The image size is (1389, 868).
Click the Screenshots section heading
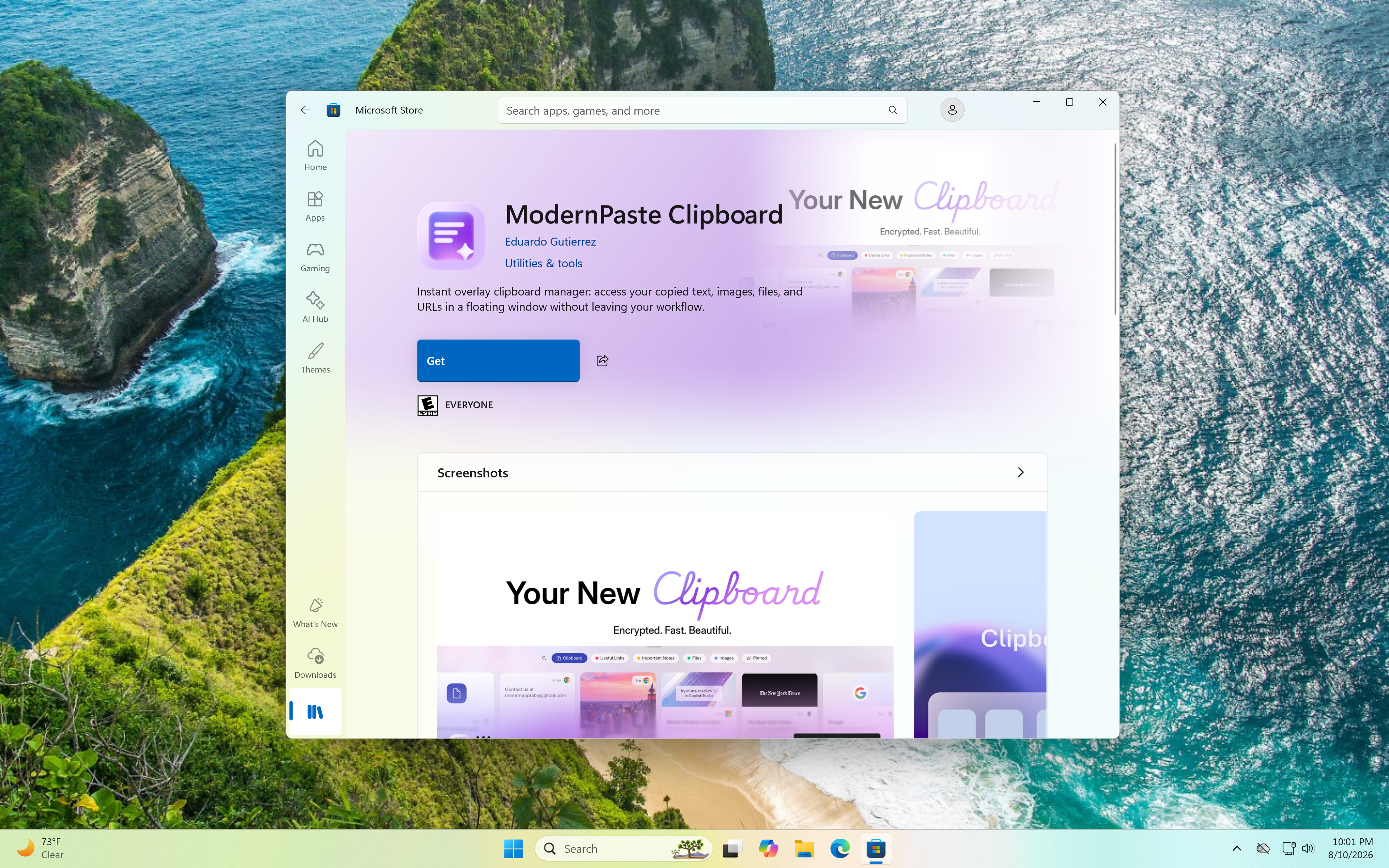click(x=472, y=472)
